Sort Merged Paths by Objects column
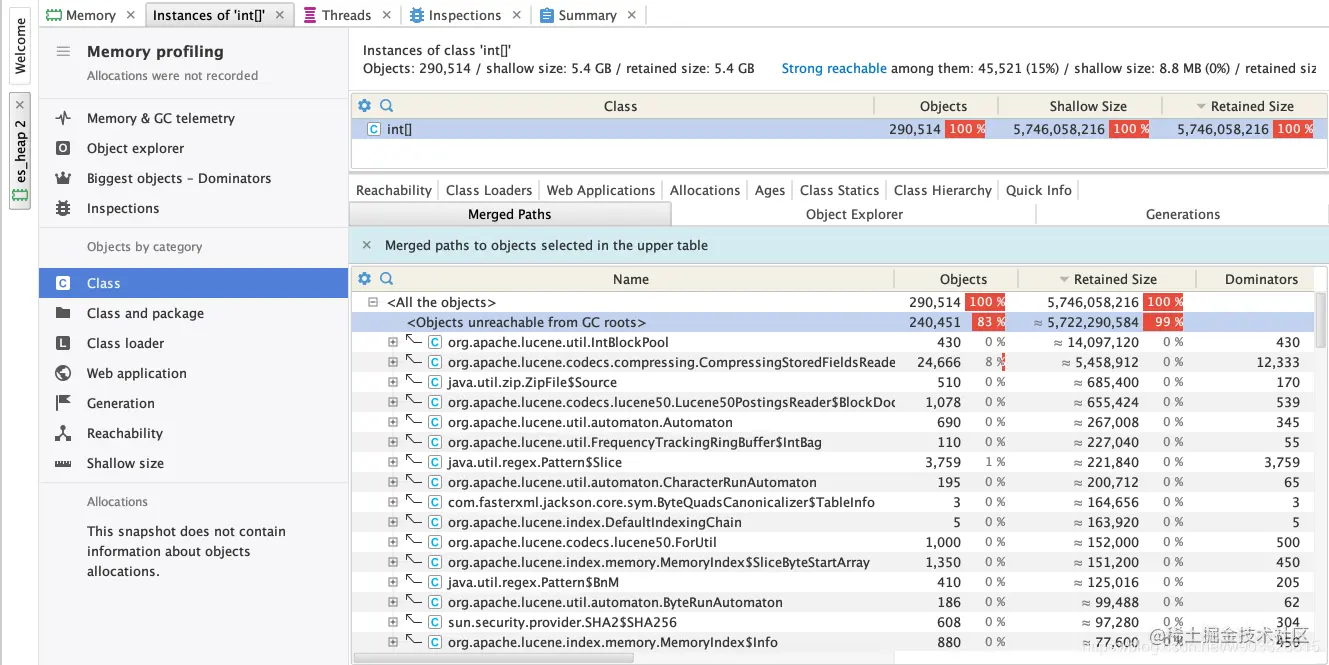This screenshot has width=1329, height=665. [x=956, y=279]
